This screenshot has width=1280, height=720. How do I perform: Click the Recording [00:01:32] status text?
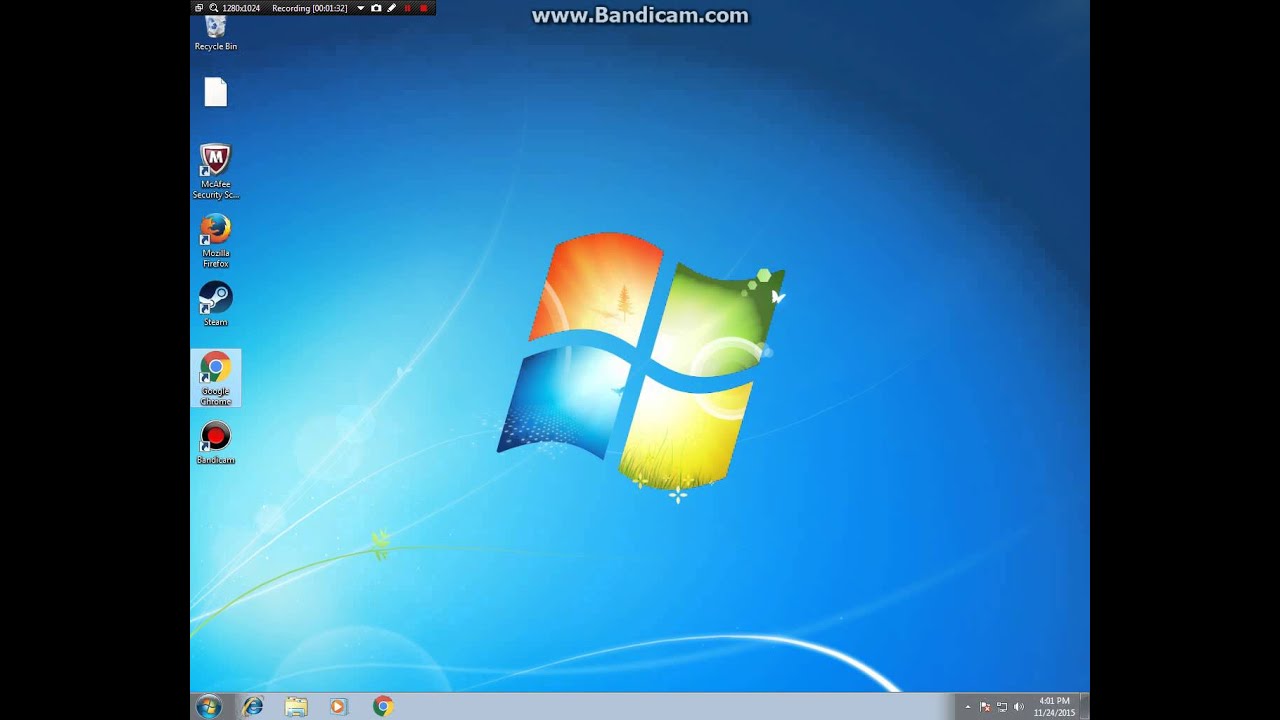pyautogui.click(x=310, y=8)
